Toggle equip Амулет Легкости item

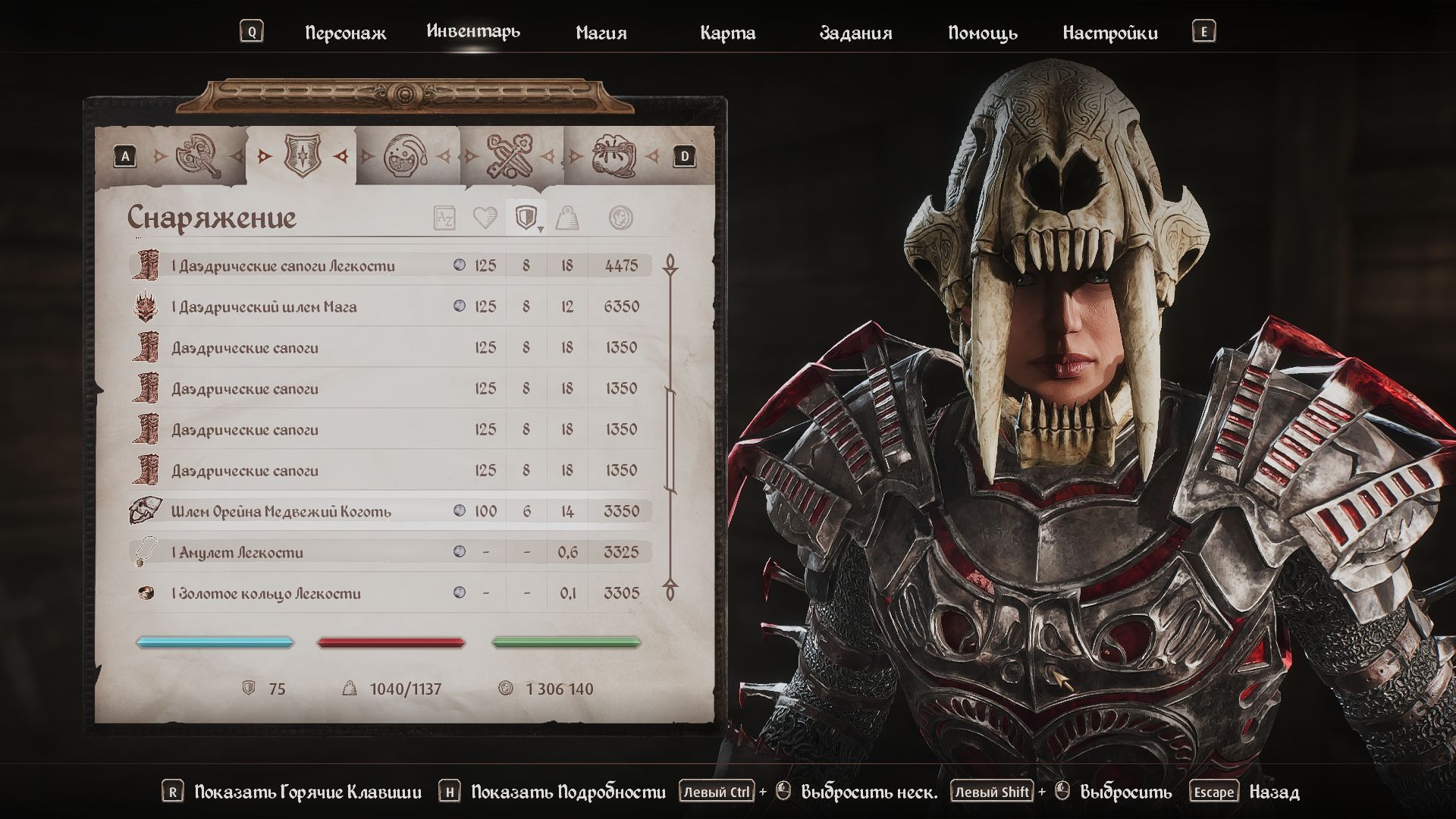click(391, 552)
